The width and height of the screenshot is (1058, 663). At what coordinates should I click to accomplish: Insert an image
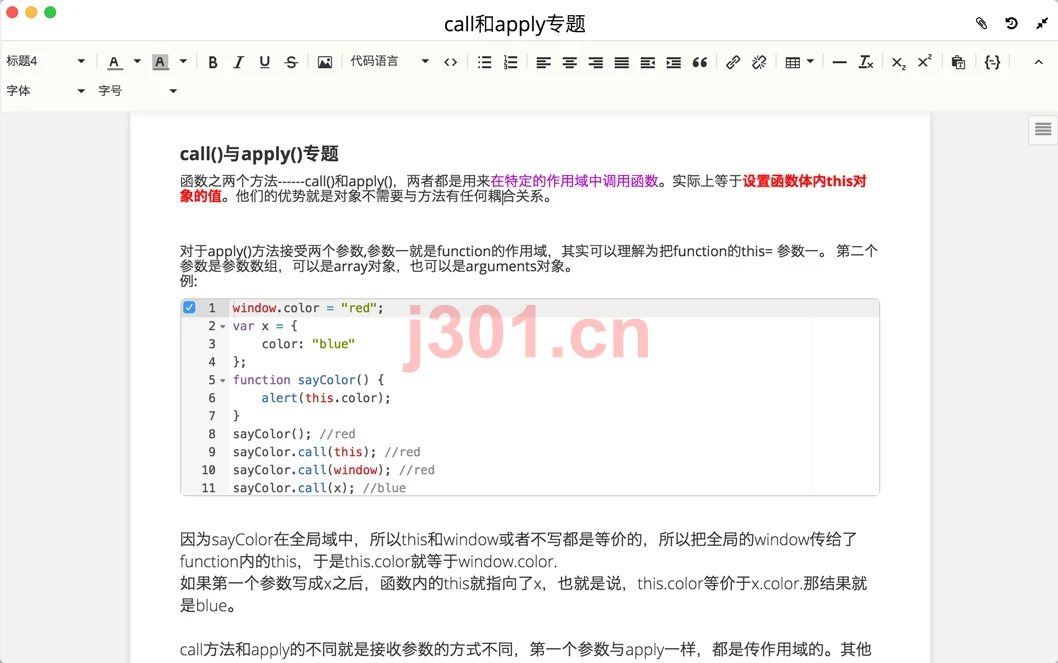(325, 62)
